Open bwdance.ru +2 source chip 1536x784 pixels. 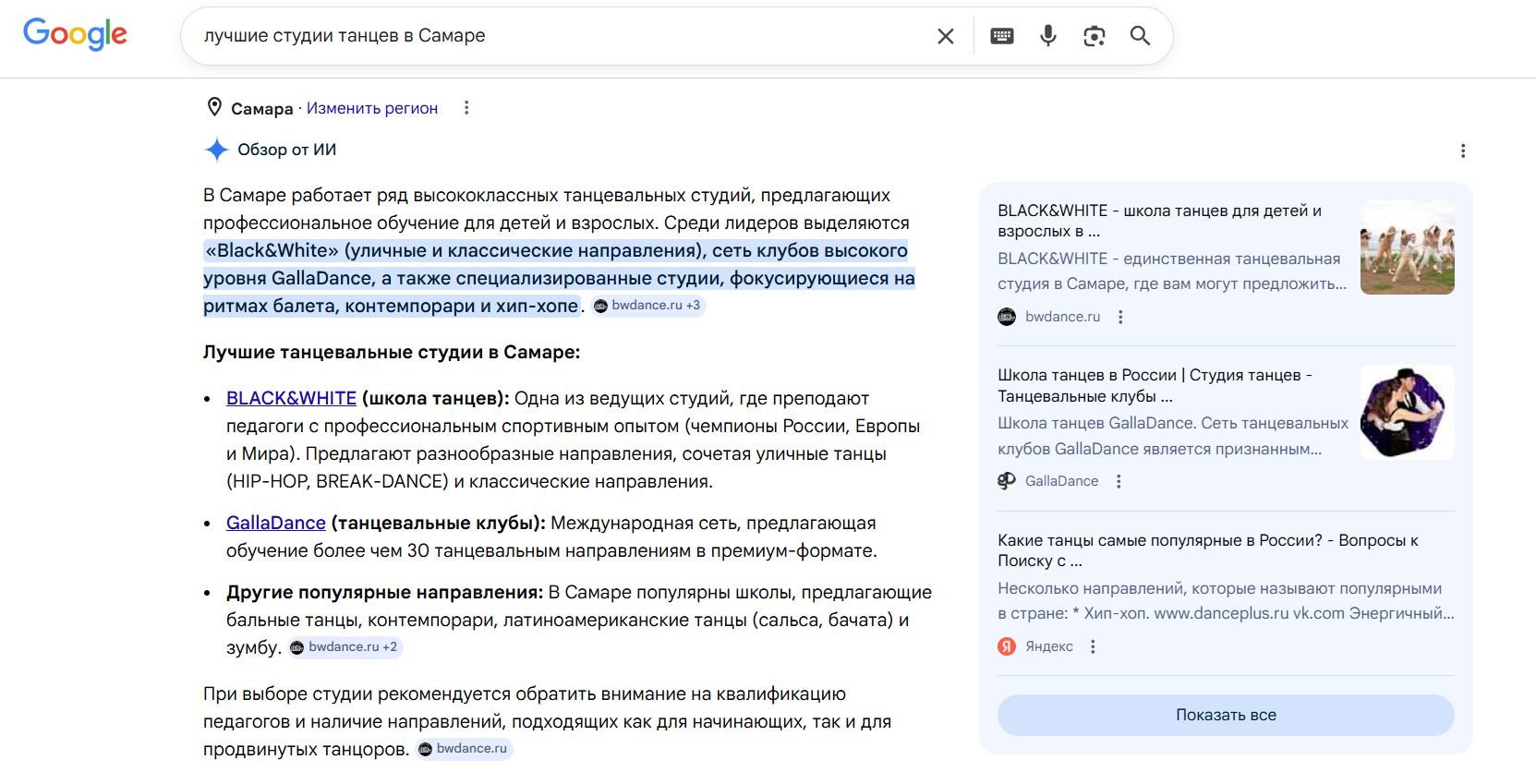coord(345,647)
